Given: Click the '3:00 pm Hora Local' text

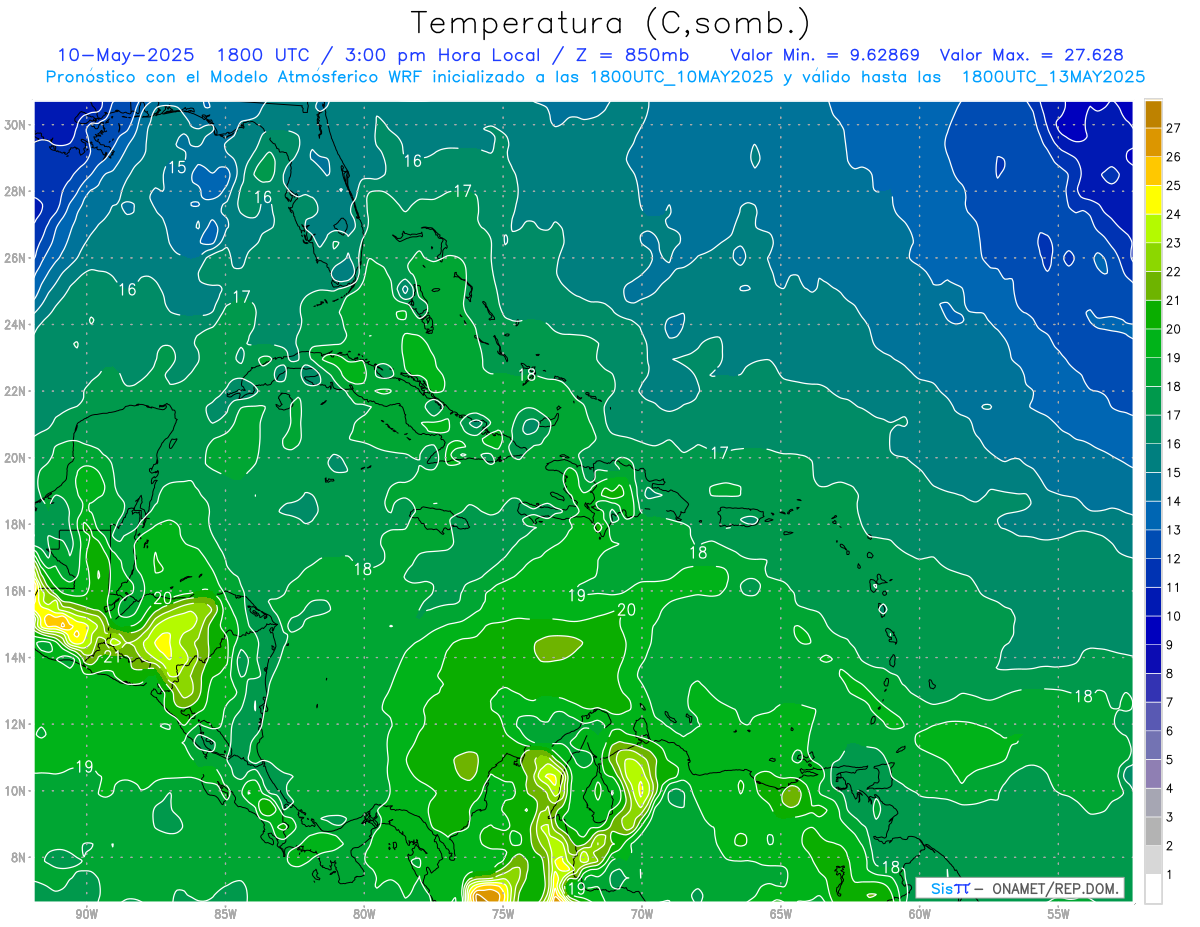Looking at the screenshot, I should coord(442,55).
